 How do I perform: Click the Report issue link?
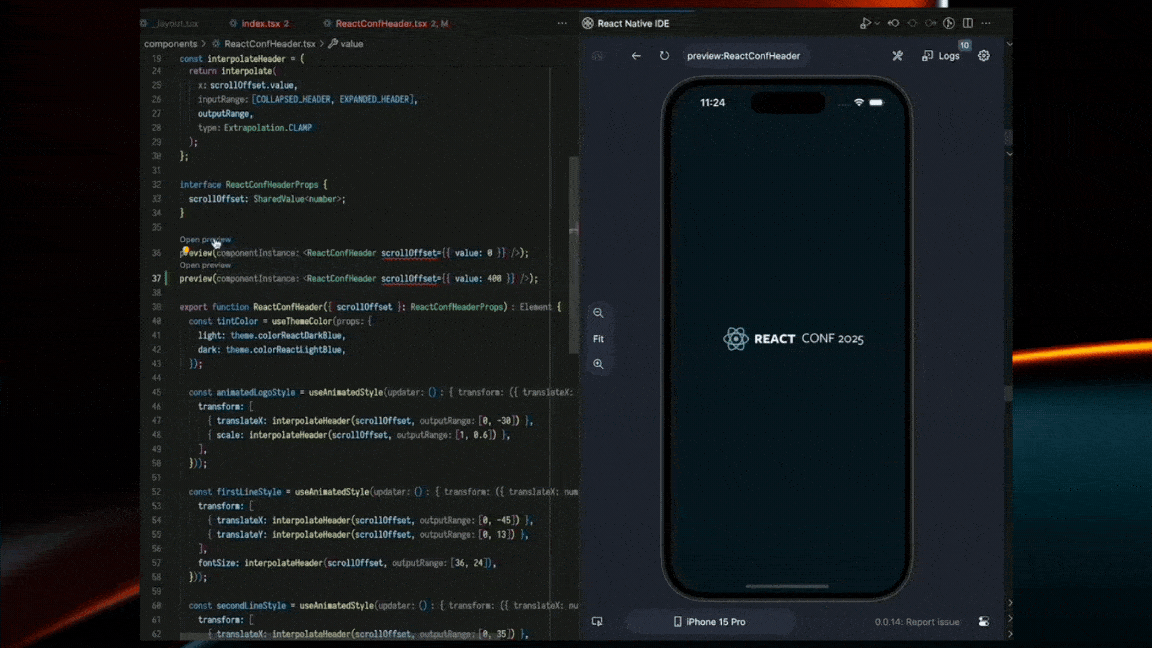tap(917, 622)
